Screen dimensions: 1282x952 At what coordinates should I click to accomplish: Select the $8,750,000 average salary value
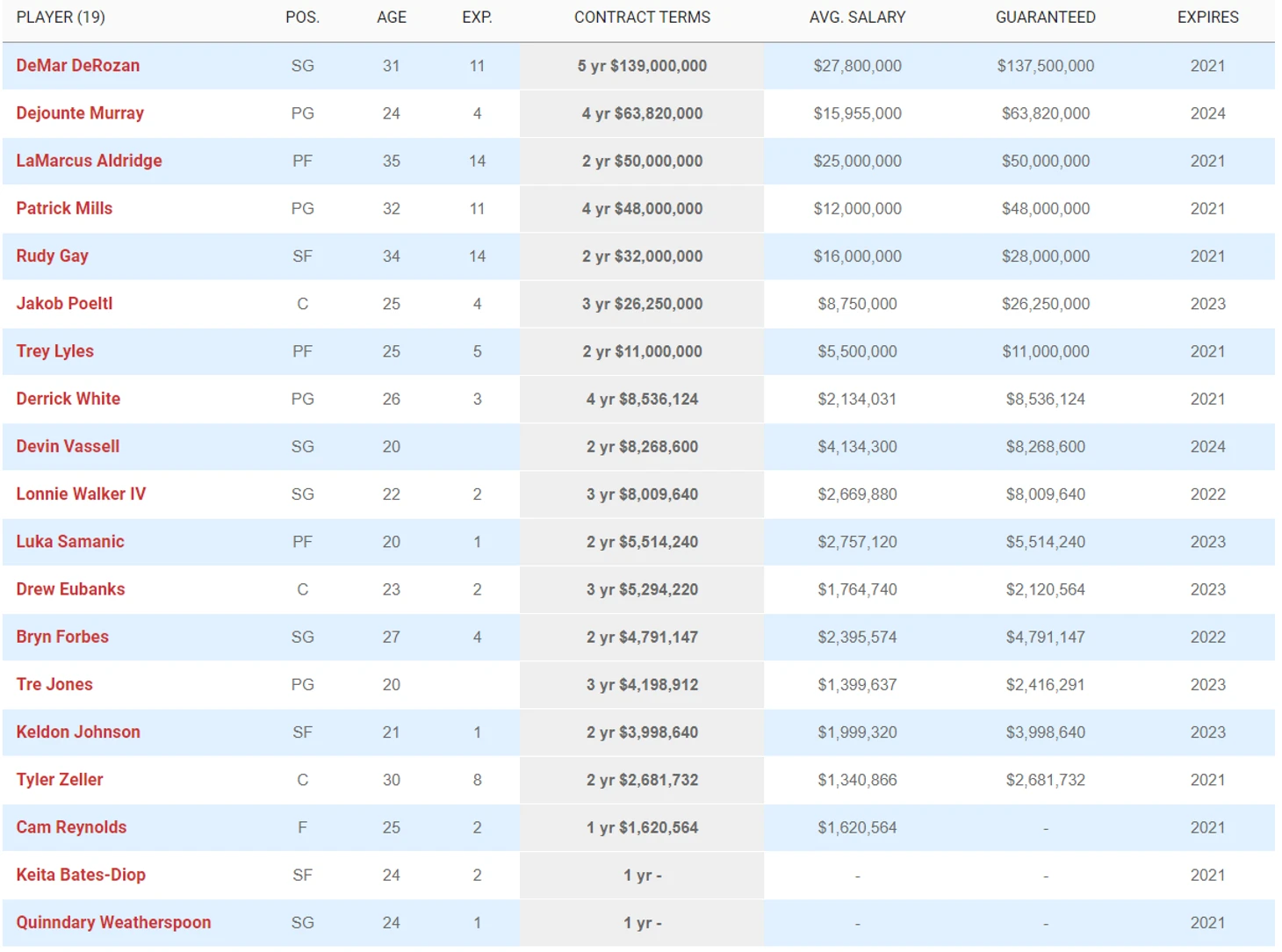[x=857, y=303]
